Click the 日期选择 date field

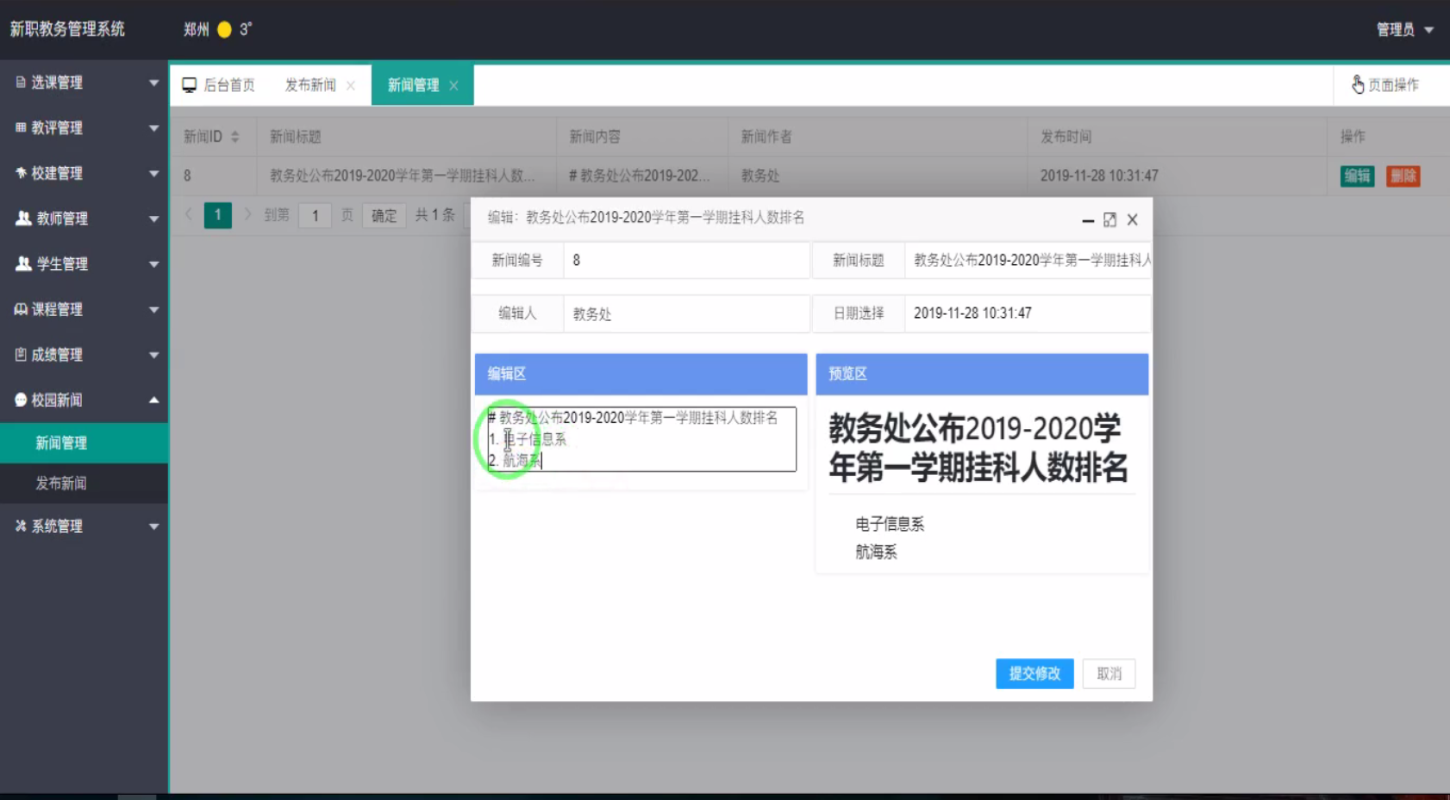coord(1027,313)
